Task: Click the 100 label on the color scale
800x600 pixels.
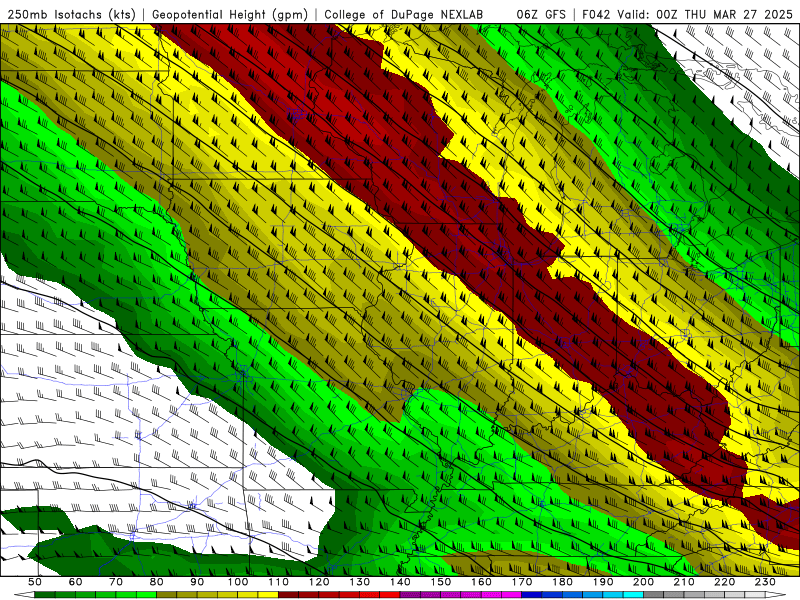Action: tap(238, 582)
